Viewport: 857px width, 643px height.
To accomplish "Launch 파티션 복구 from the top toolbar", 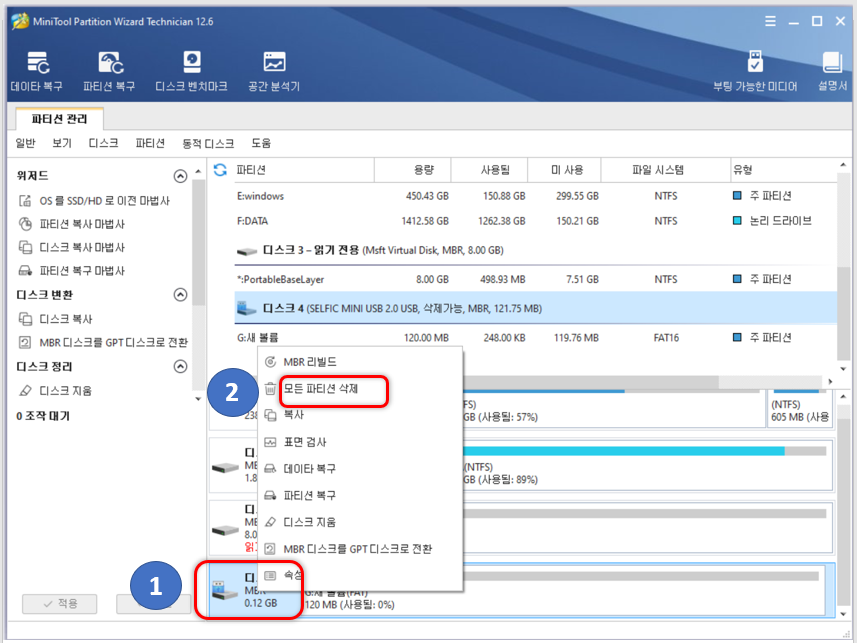I will pyautogui.click(x=109, y=71).
